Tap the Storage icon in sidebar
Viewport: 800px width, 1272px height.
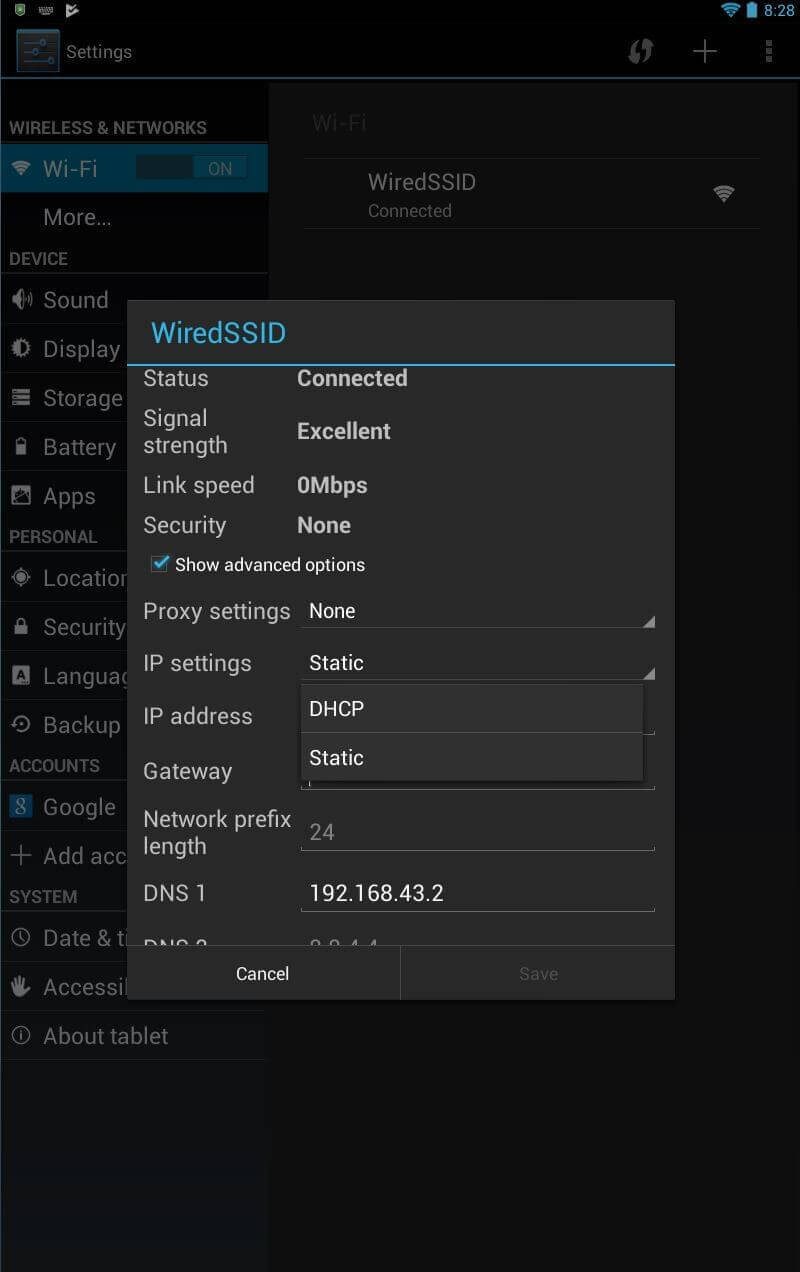pyautogui.click(x=21, y=397)
